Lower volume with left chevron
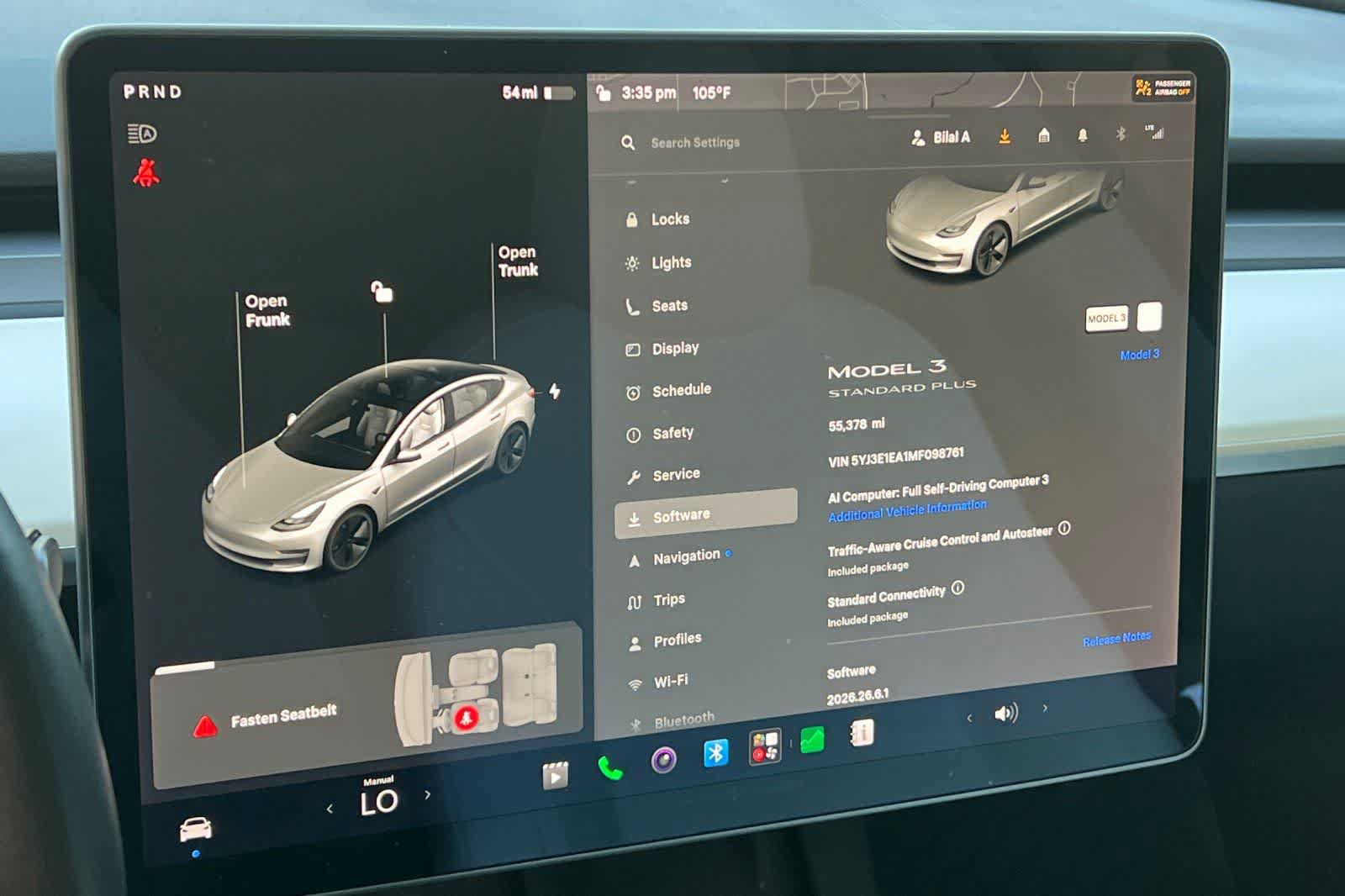The width and height of the screenshot is (1345, 896). tap(969, 718)
